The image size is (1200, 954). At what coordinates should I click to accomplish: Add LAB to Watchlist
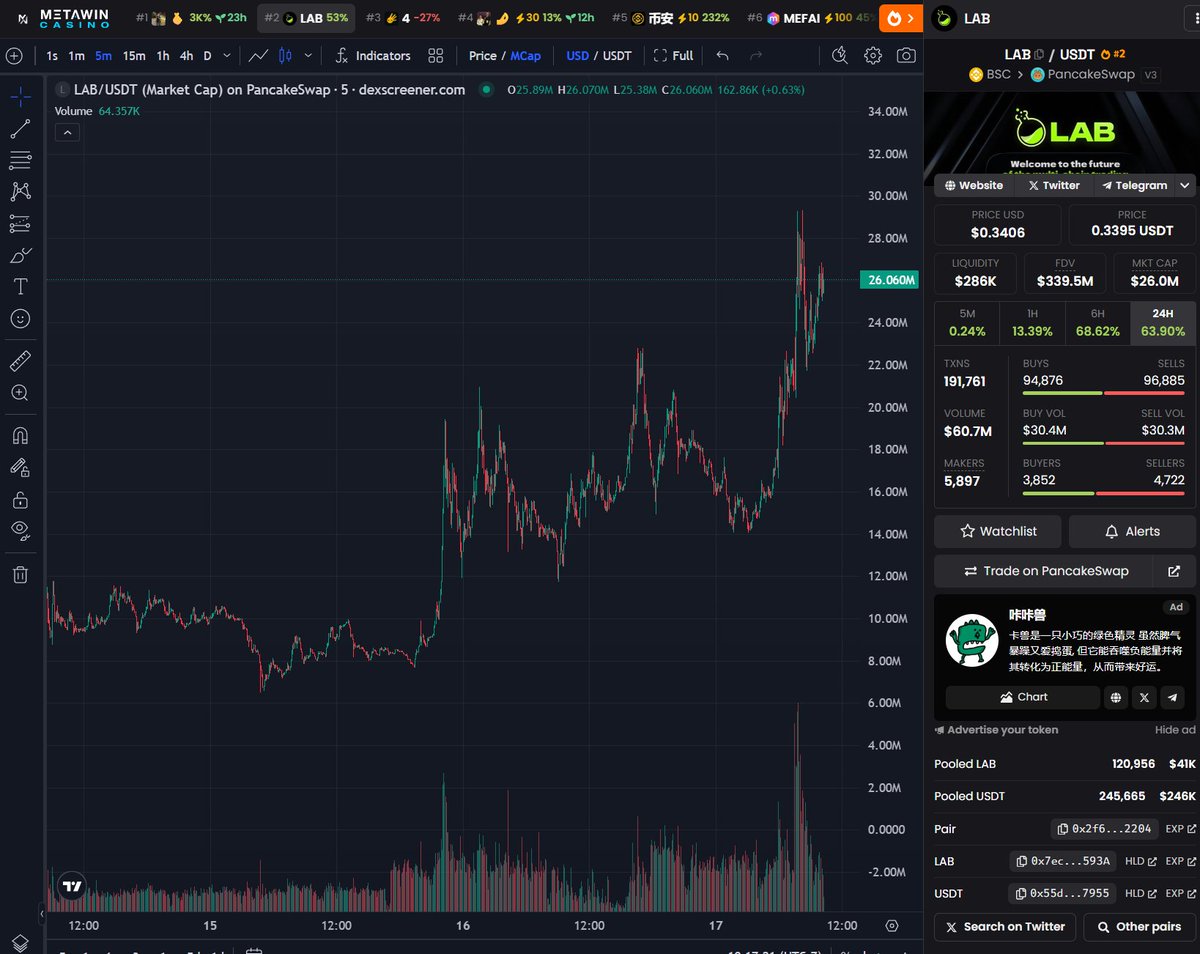point(998,531)
